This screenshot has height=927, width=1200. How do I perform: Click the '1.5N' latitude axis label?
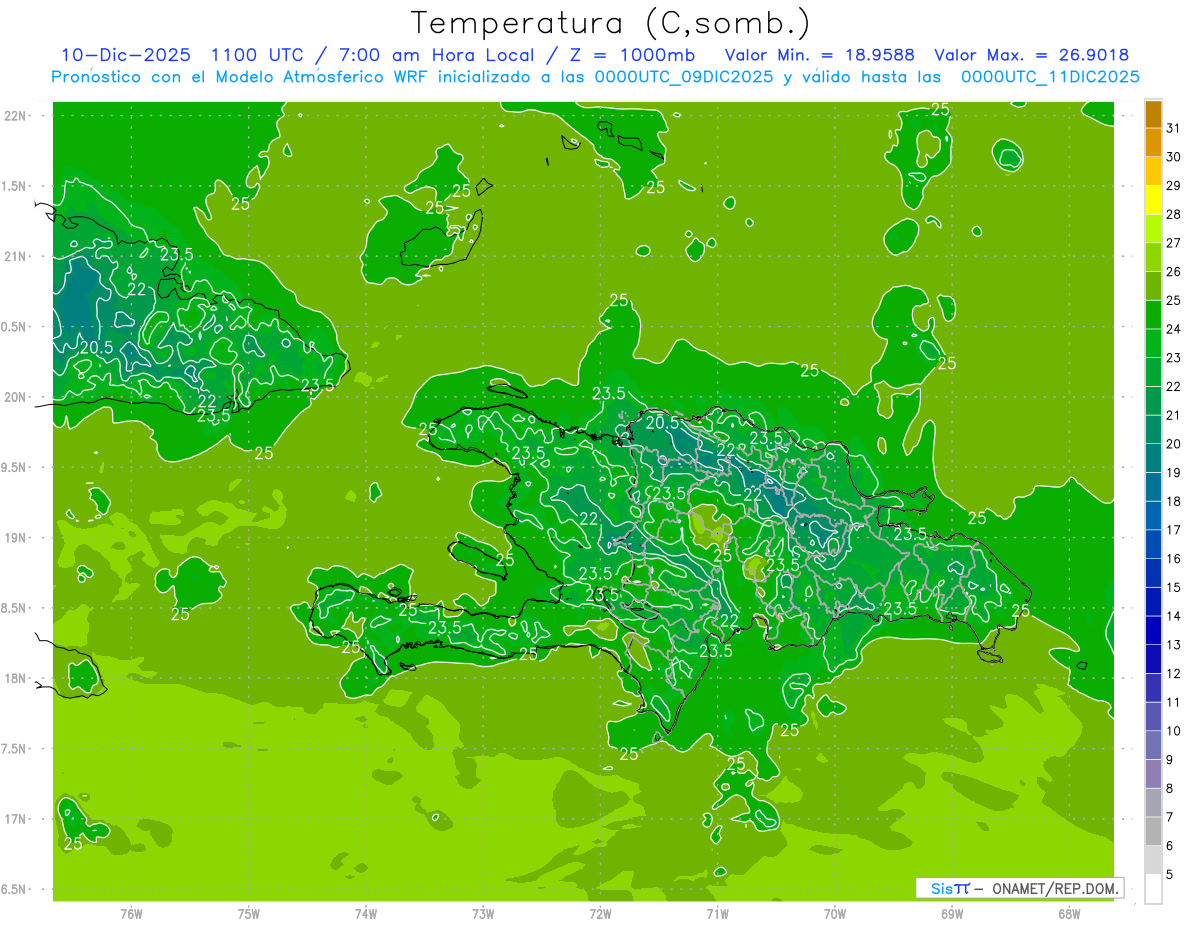(16, 186)
